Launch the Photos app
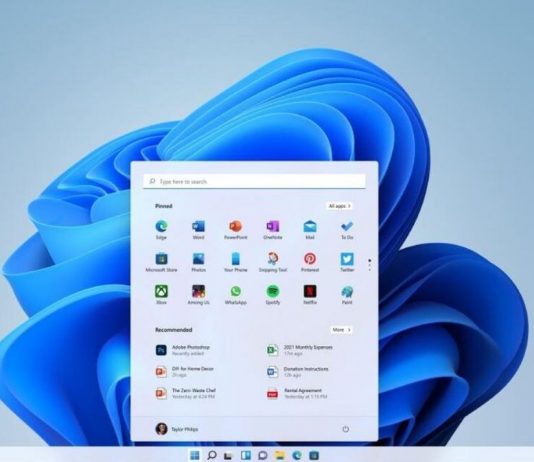534x462 pixels. click(x=199, y=262)
